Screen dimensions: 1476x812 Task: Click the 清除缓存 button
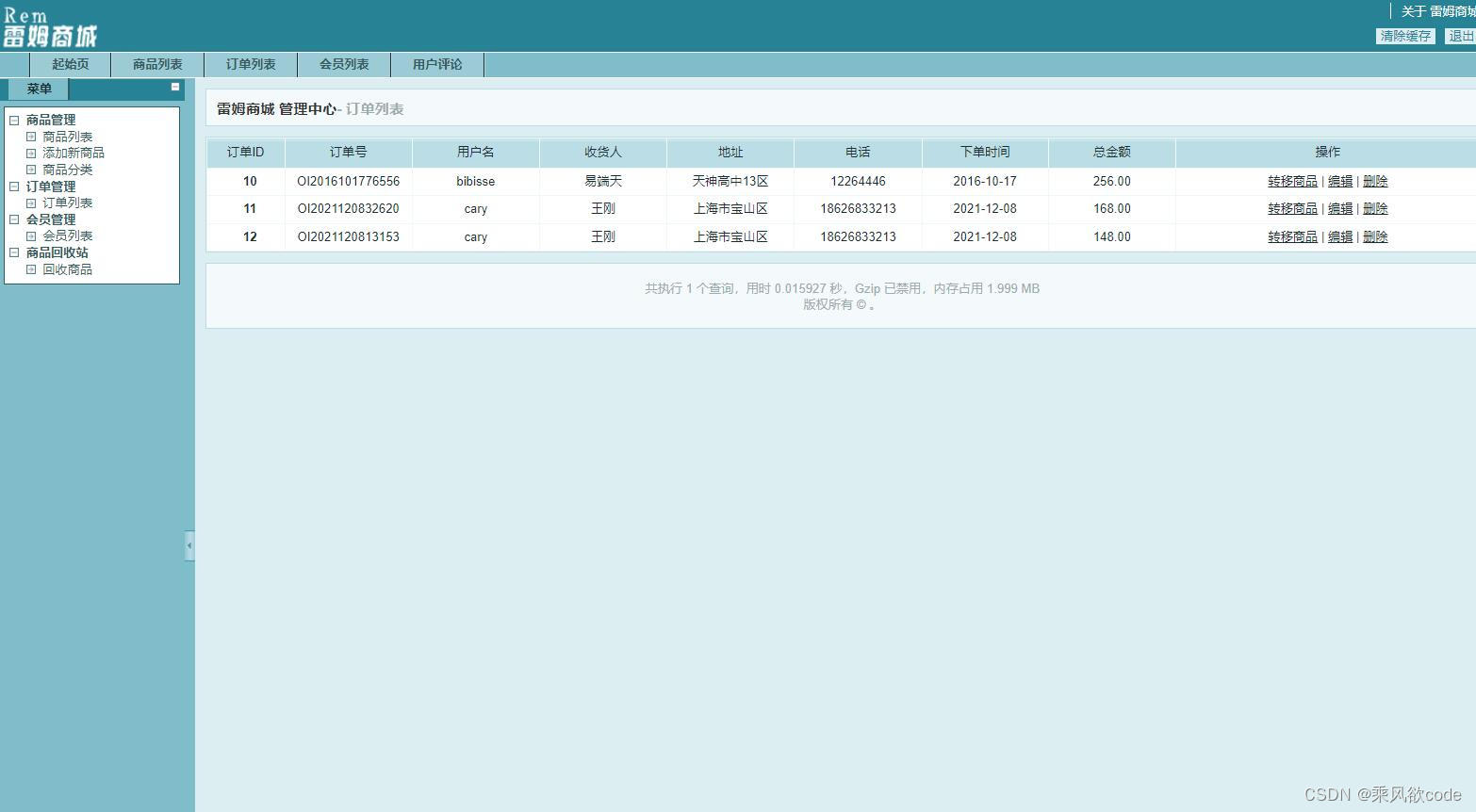tap(1405, 36)
